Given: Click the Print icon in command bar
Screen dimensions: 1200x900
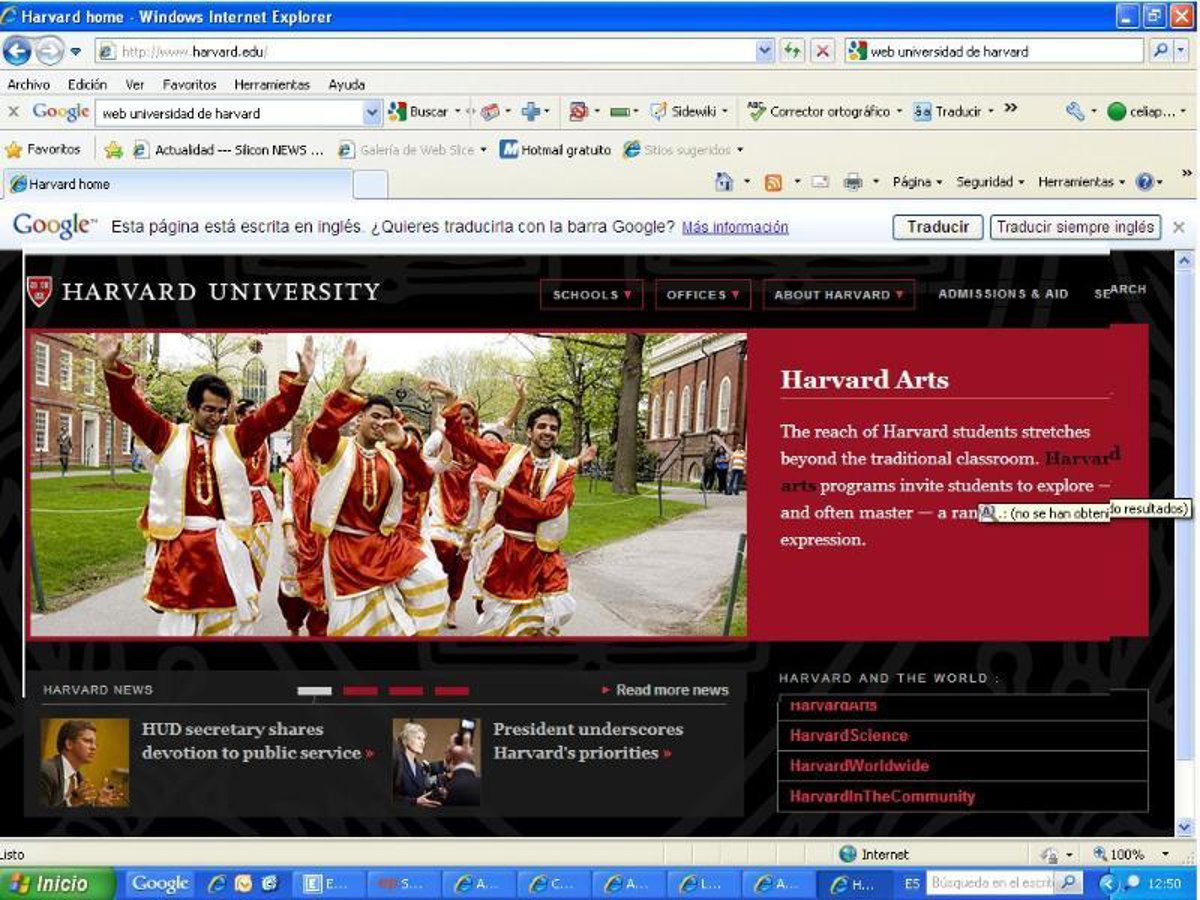Looking at the screenshot, I should pos(852,182).
